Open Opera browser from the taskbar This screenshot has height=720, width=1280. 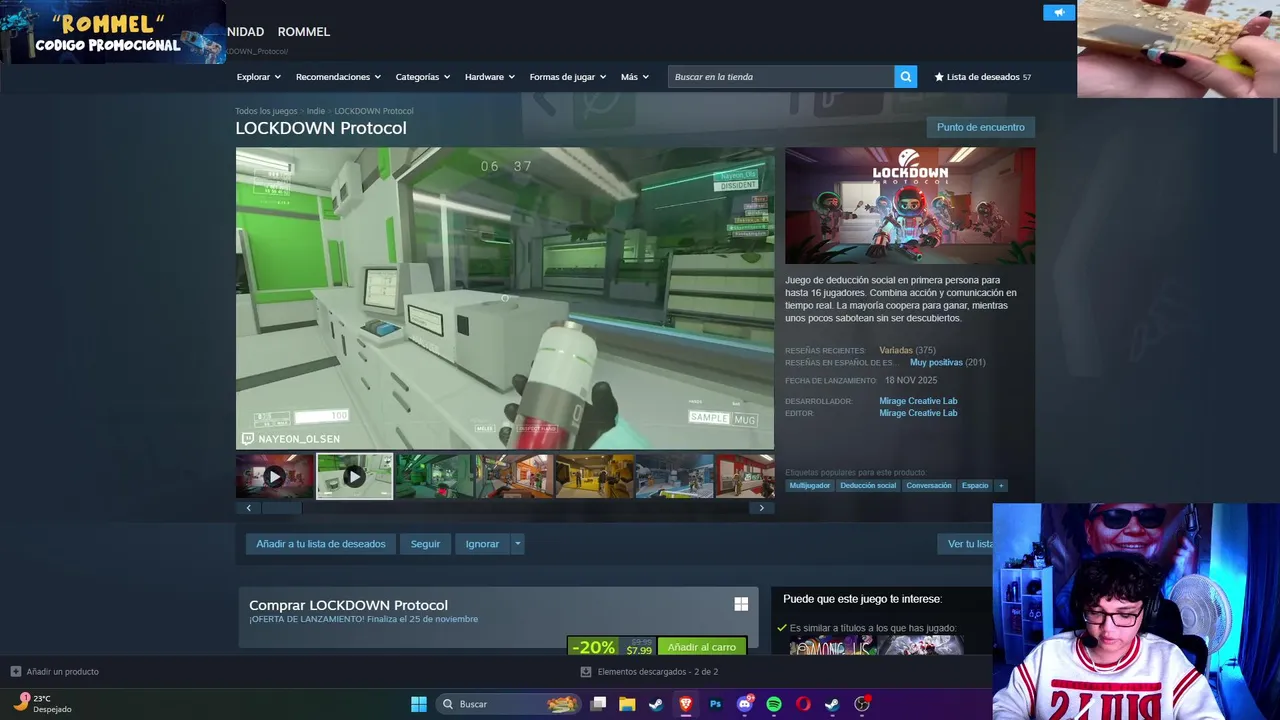point(803,704)
